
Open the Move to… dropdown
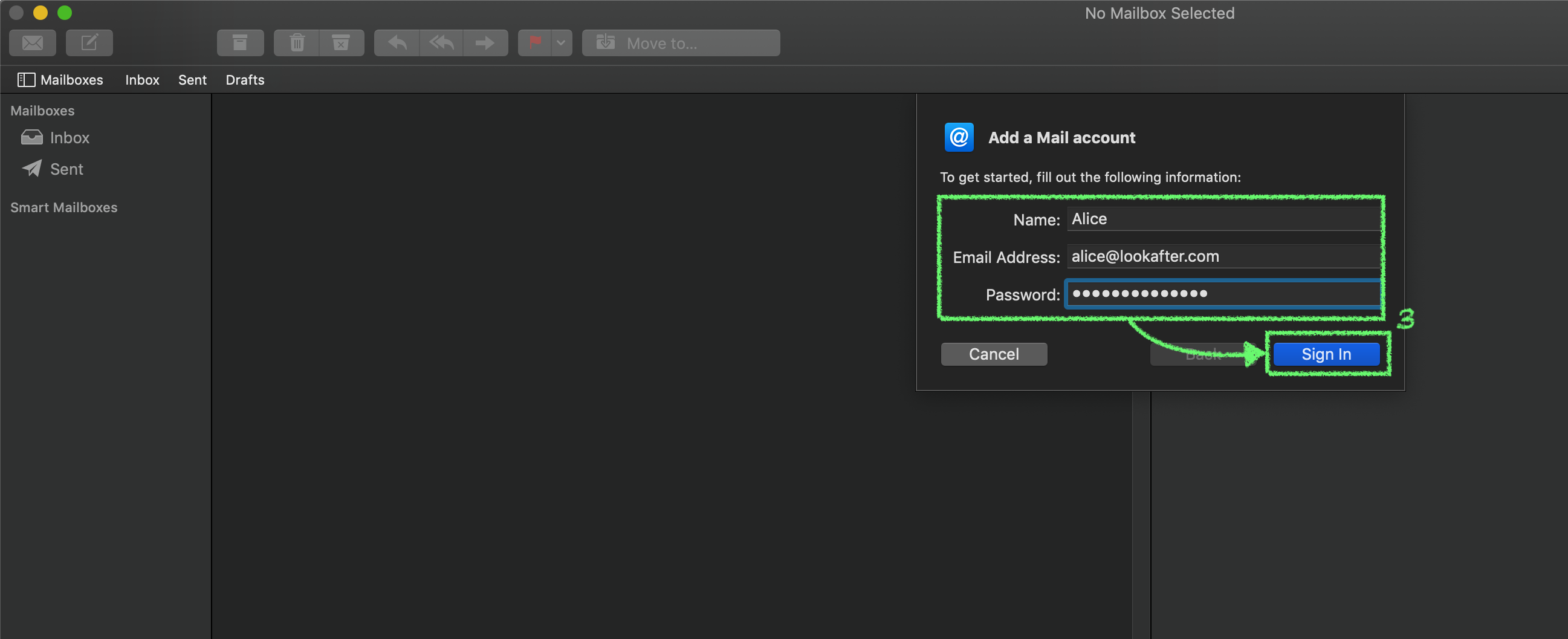[x=681, y=43]
